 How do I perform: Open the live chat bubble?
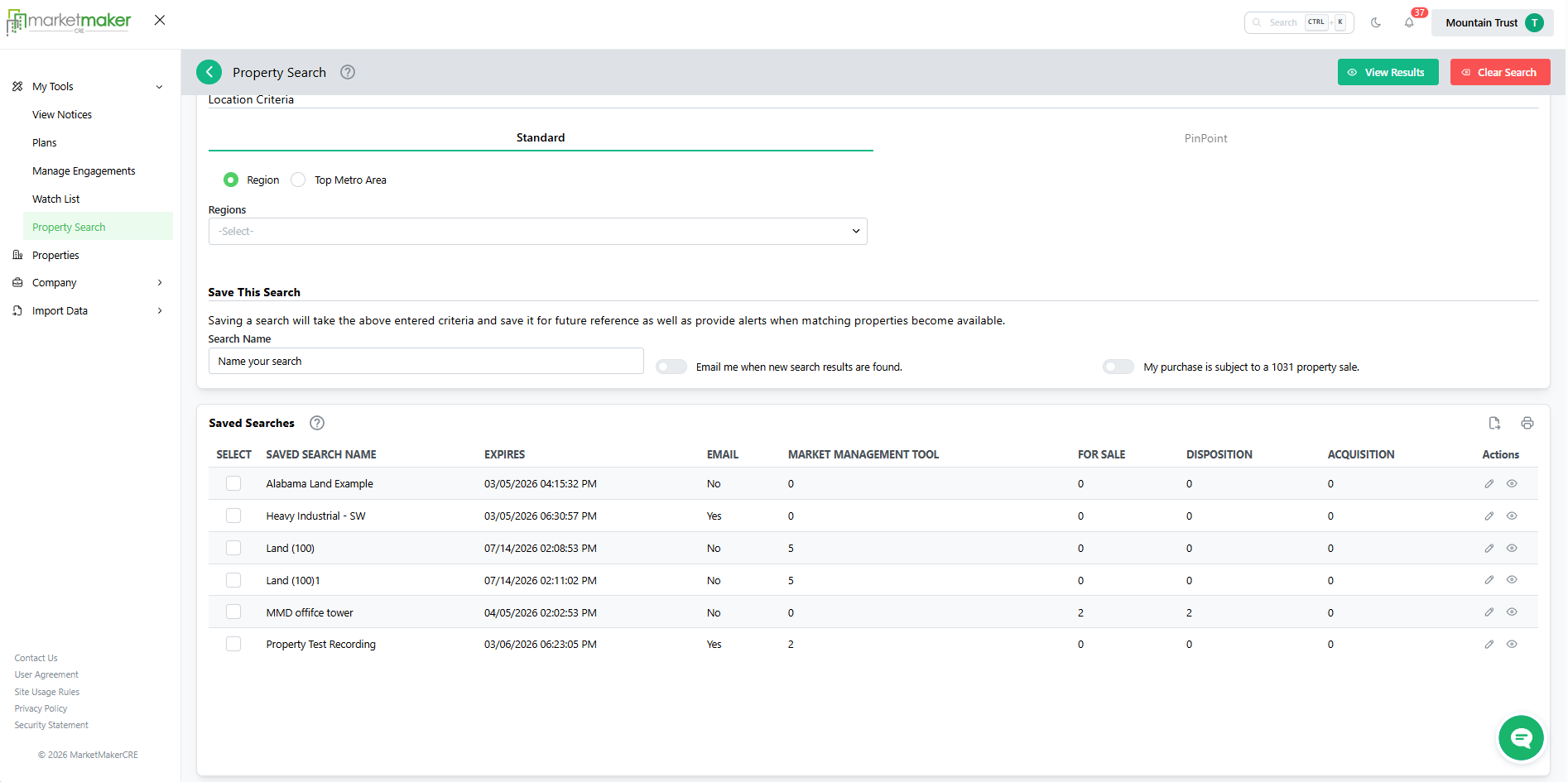[1521, 737]
